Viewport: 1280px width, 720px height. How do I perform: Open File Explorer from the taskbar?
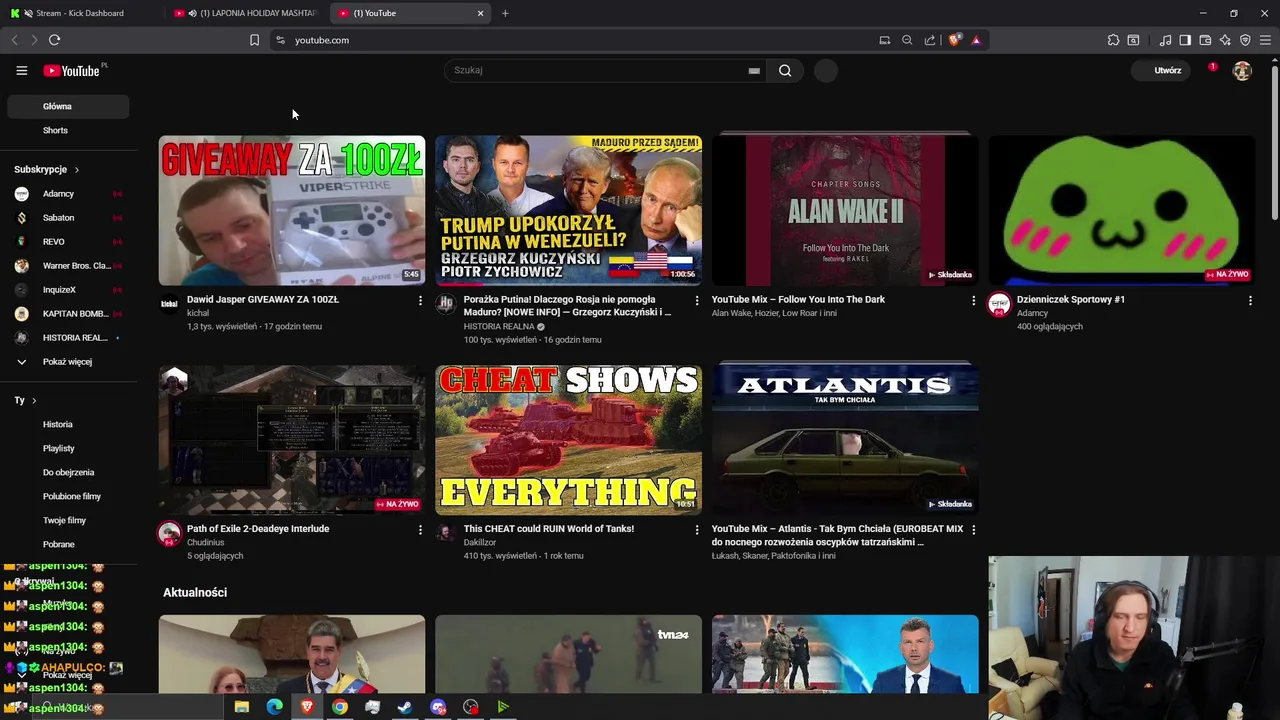tap(241, 707)
